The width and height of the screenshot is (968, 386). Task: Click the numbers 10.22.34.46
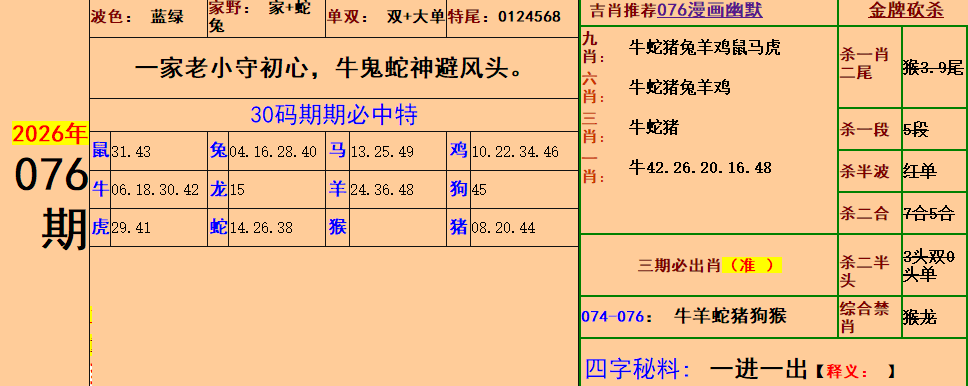tap(515, 152)
